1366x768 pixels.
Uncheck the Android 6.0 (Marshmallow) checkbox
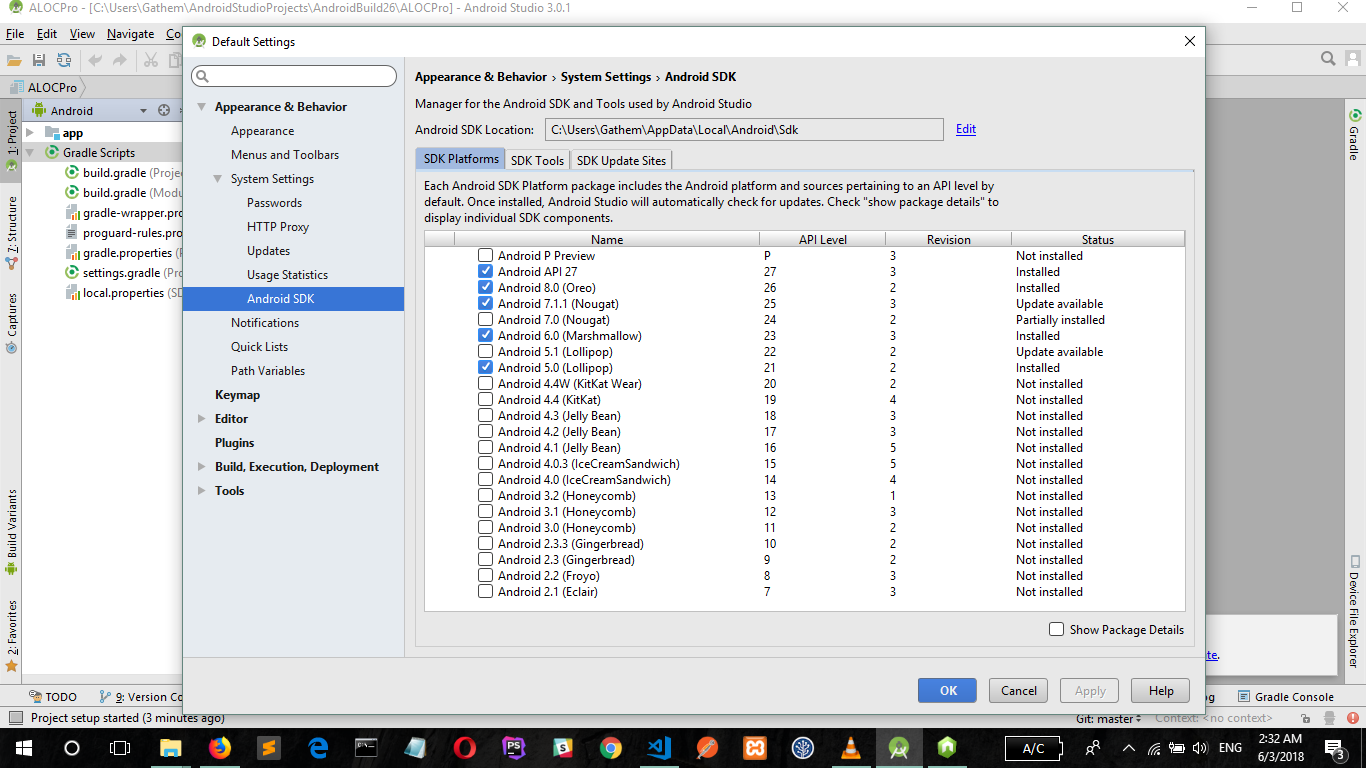click(485, 336)
